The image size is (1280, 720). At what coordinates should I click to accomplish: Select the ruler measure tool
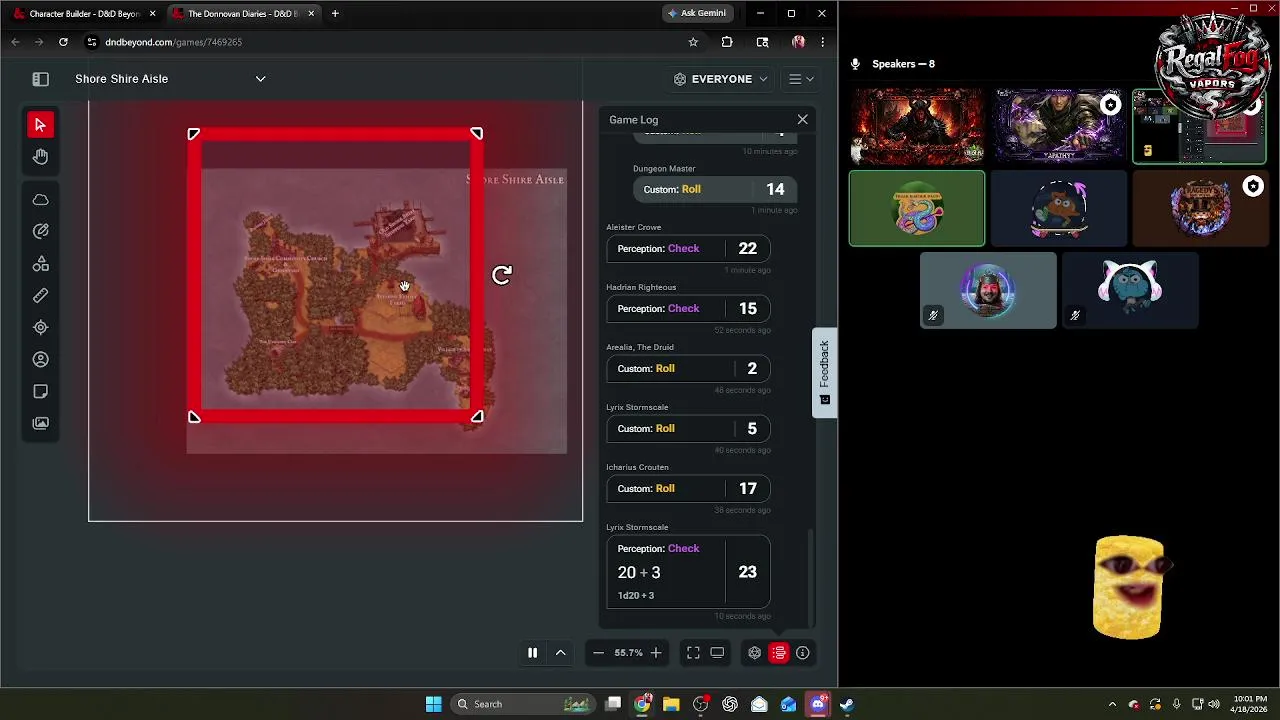click(40, 296)
